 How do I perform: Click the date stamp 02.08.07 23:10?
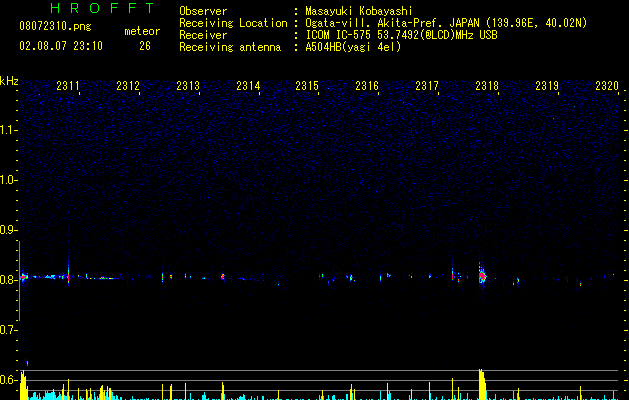61,46
